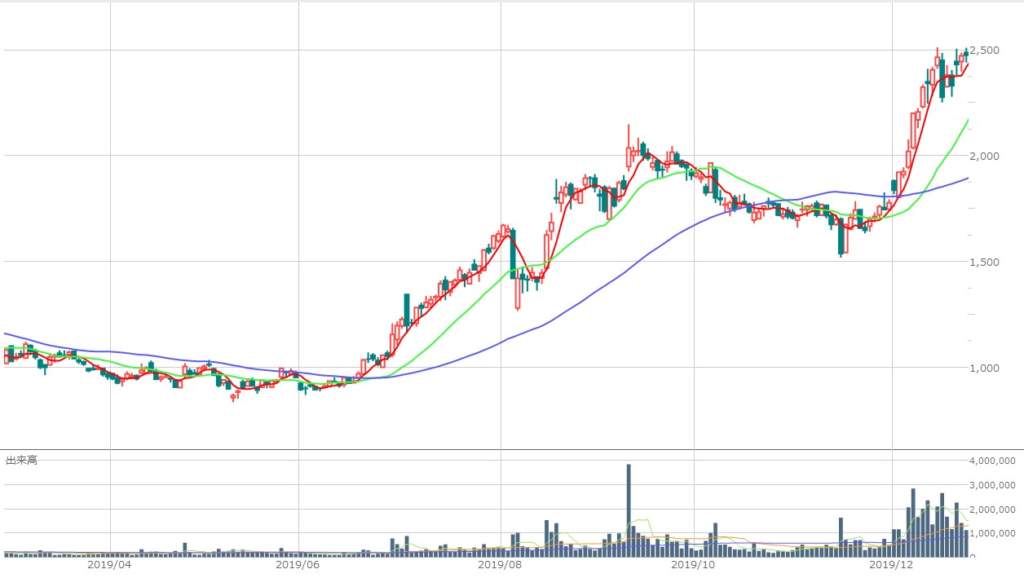Click the tallest volume bar in September
The image size is (1024, 578).
click(629, 510)
